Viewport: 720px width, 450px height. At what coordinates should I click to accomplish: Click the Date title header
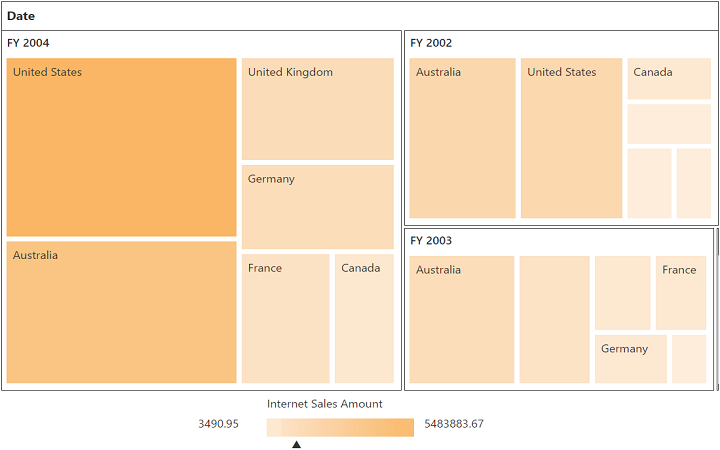[x=21, y=16]
